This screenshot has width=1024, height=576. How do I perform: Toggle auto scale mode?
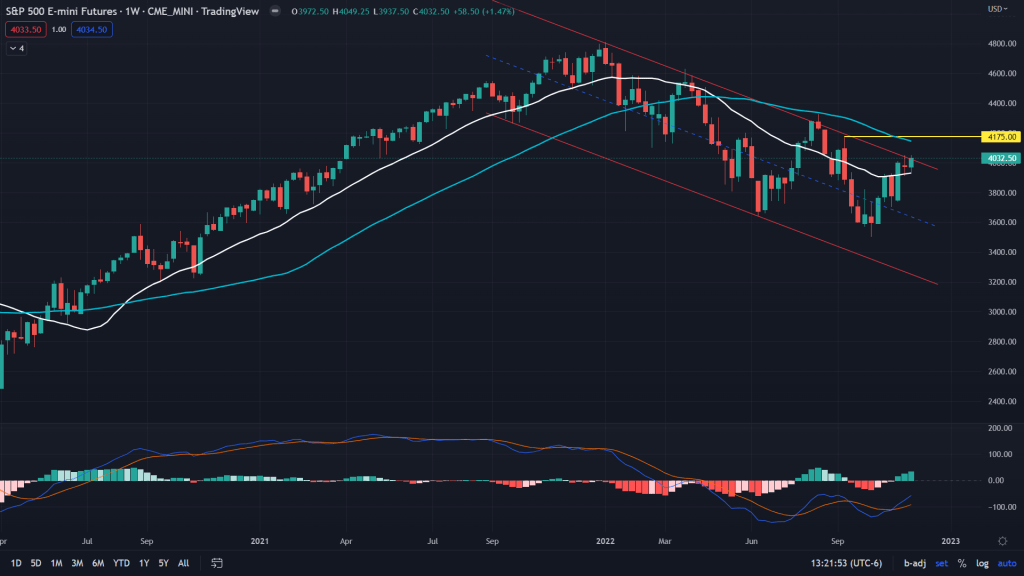[1006, 563]
